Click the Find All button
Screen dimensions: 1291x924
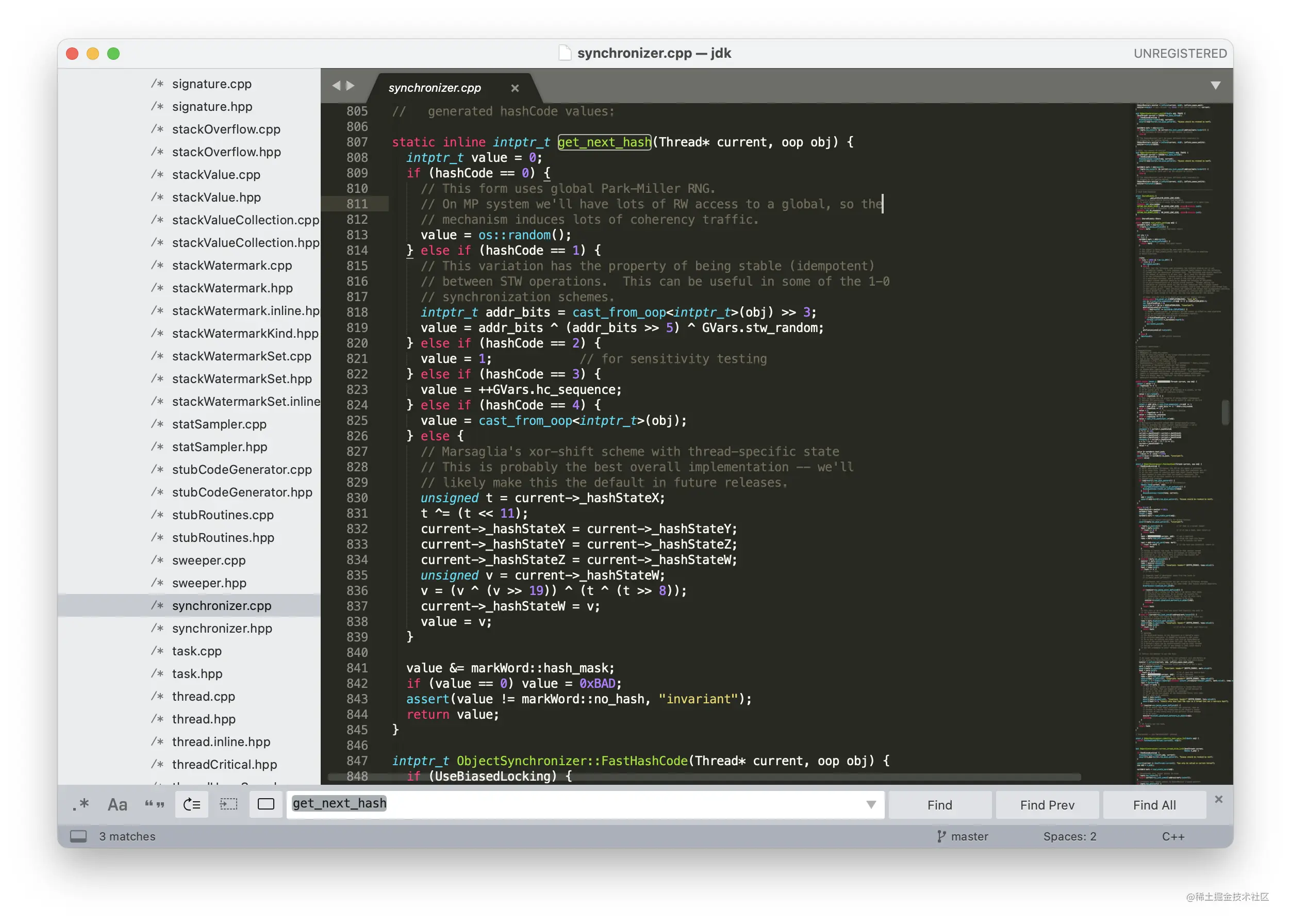click(1154, 804)
